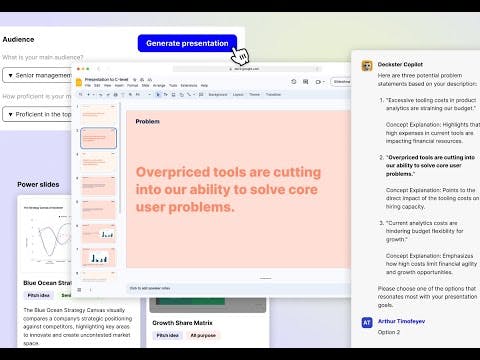Screen dimensions: 480x360
Task: Select the text box tool
Action: 166,95
